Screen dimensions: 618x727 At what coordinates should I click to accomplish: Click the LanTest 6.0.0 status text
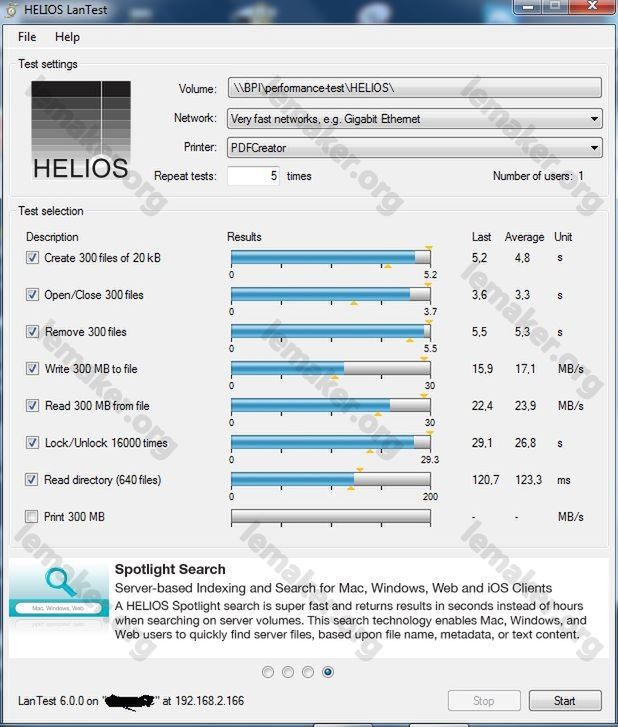[x=131, y=701]
